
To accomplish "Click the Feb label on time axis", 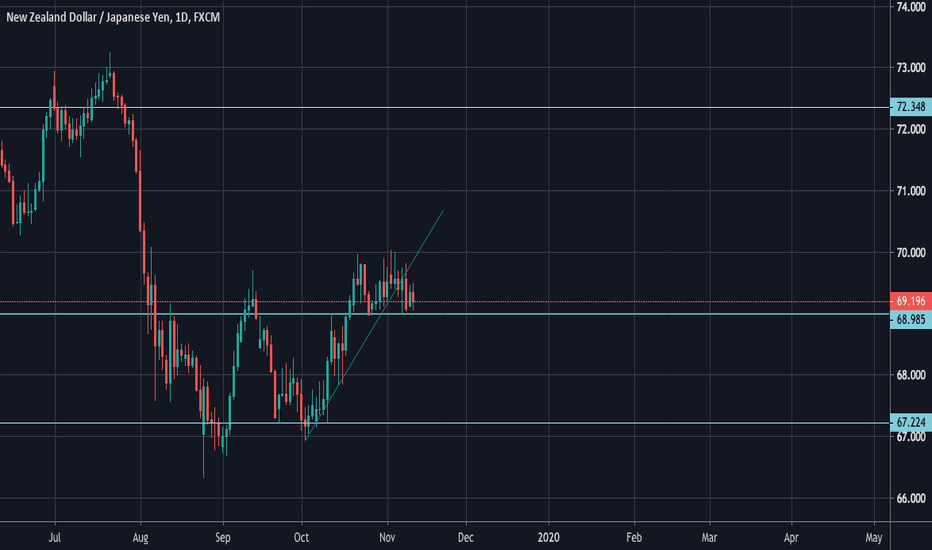I will tap(634, 538).
